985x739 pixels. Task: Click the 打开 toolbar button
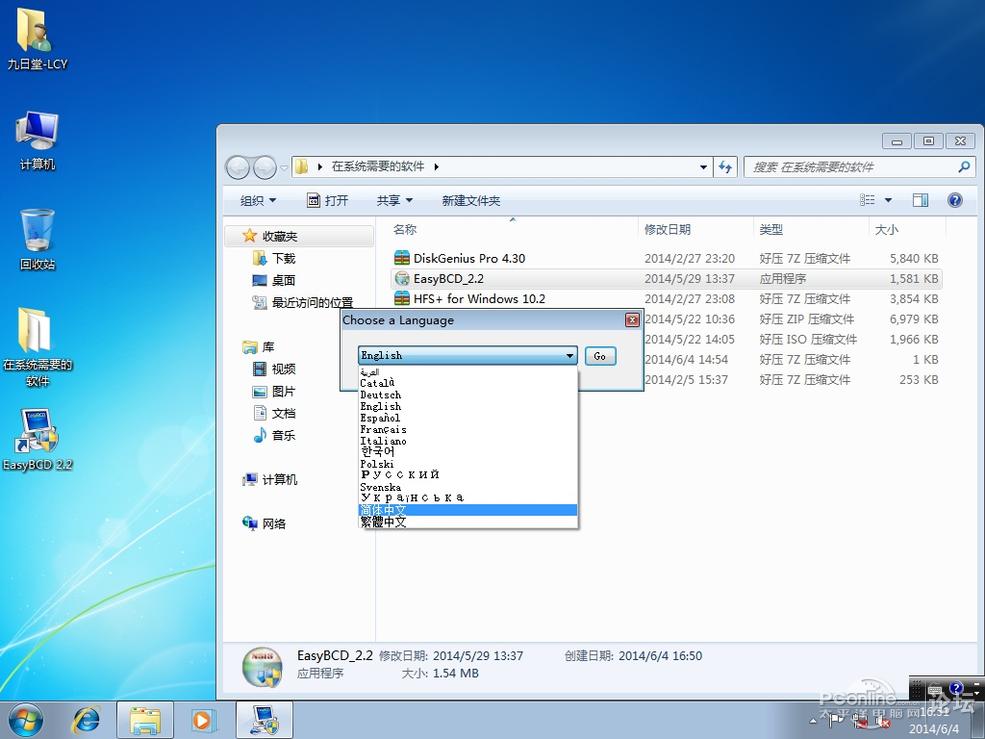coord(327,200)
